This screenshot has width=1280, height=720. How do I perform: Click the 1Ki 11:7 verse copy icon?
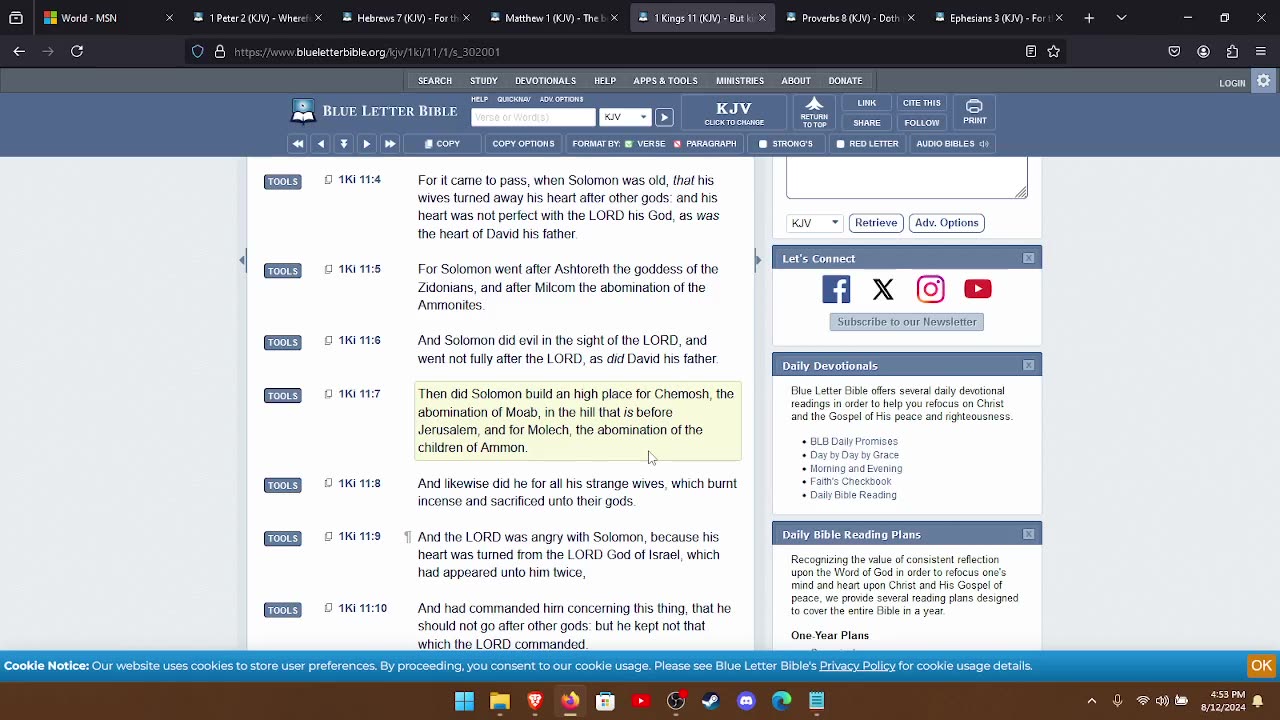coord(328,394)
